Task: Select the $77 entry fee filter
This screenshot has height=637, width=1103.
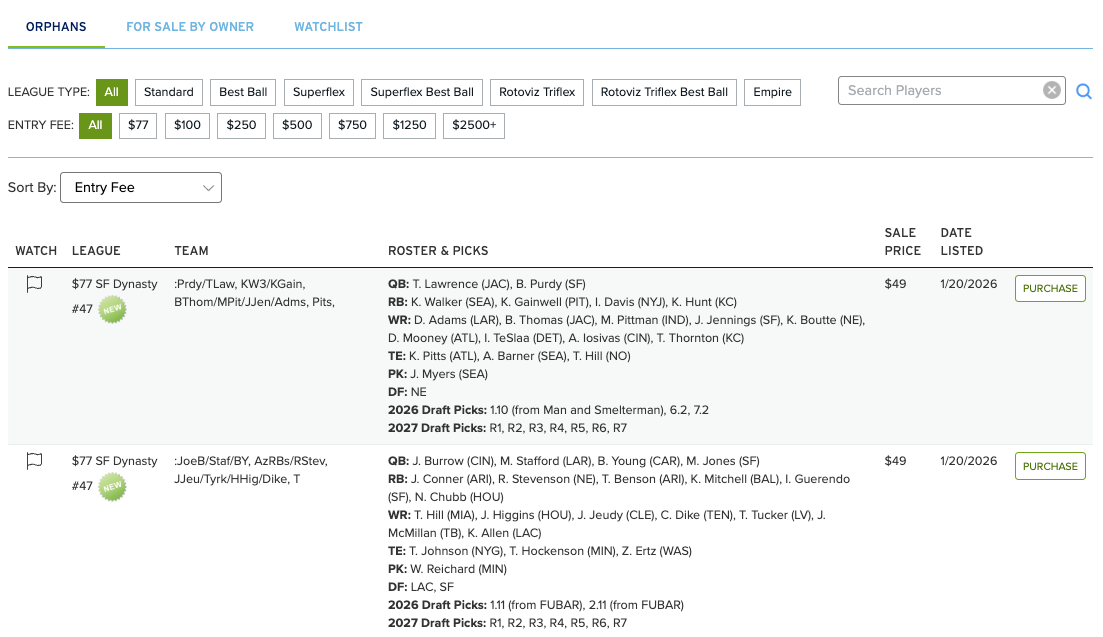Action: pos(138,126)
